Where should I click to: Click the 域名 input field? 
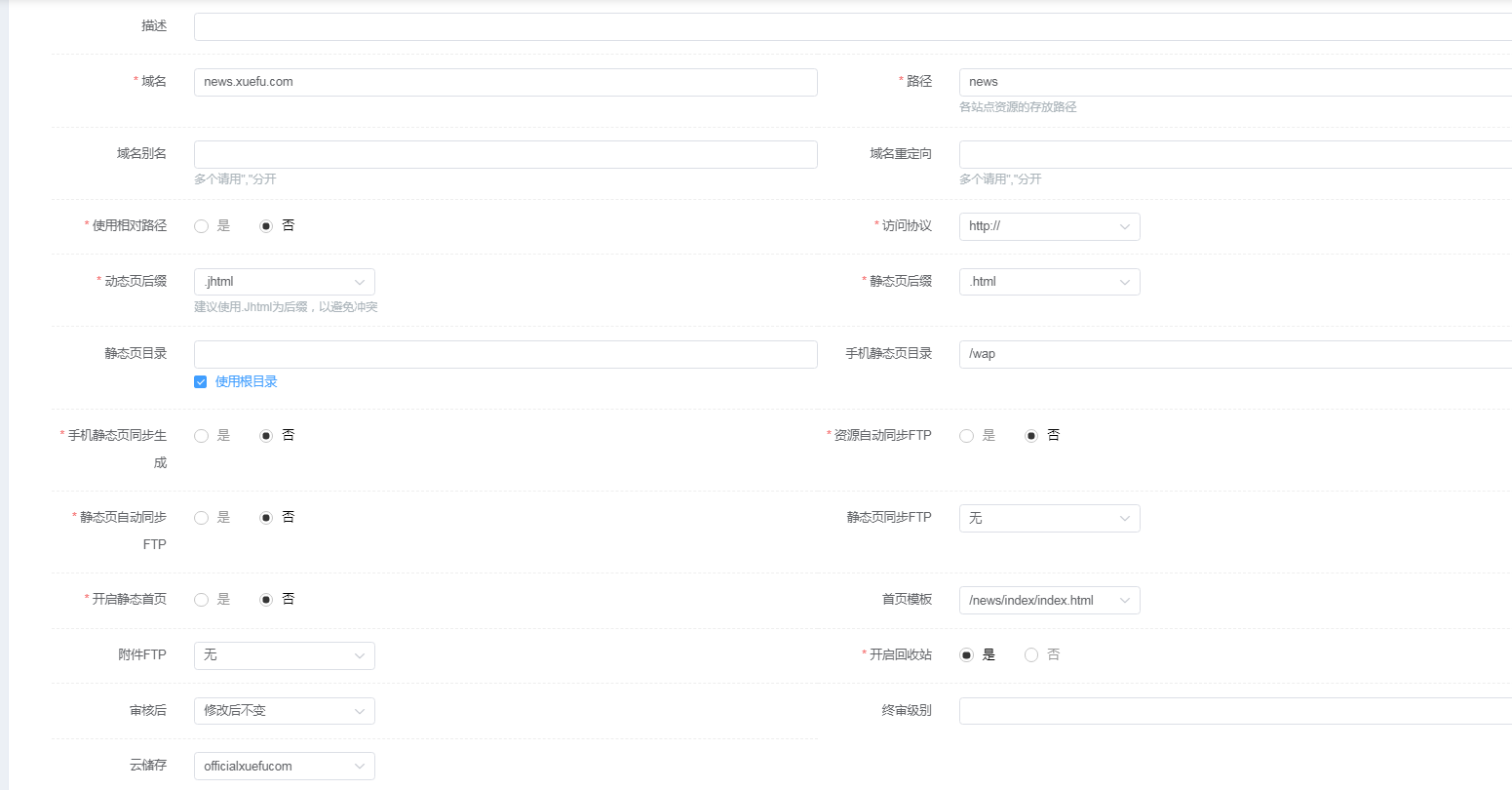point(505,82)
